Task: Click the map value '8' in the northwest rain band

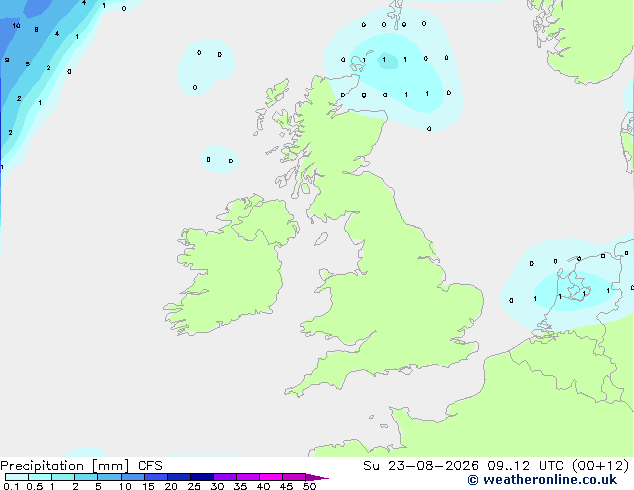Action: [x=36, y=30]
